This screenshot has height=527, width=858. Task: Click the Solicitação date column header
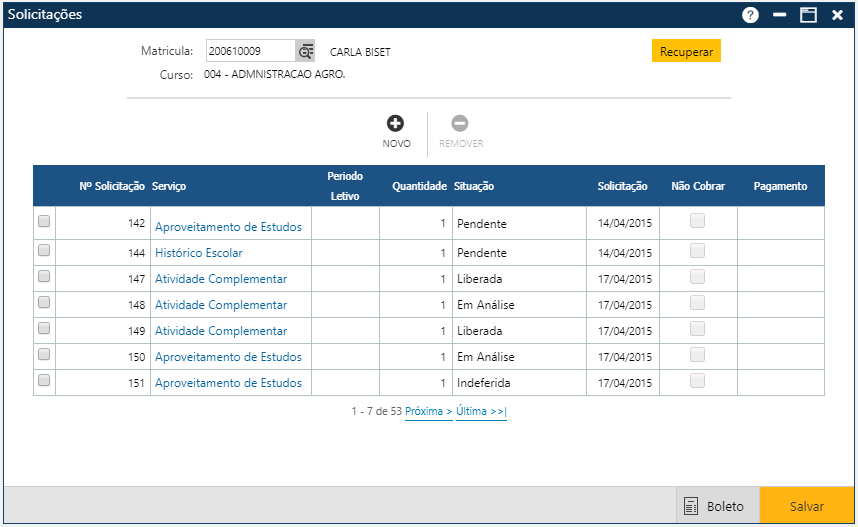tap(622, 186)
